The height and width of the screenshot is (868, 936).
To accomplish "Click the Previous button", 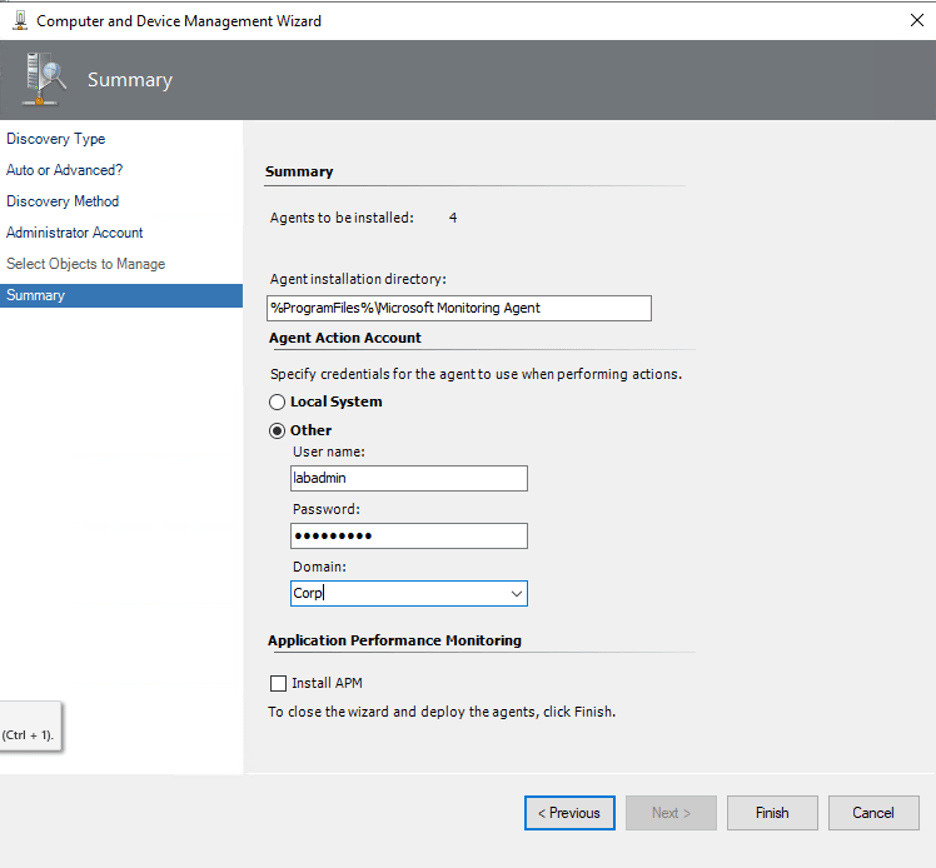I will pyautogui.click(x=569, y=813).
